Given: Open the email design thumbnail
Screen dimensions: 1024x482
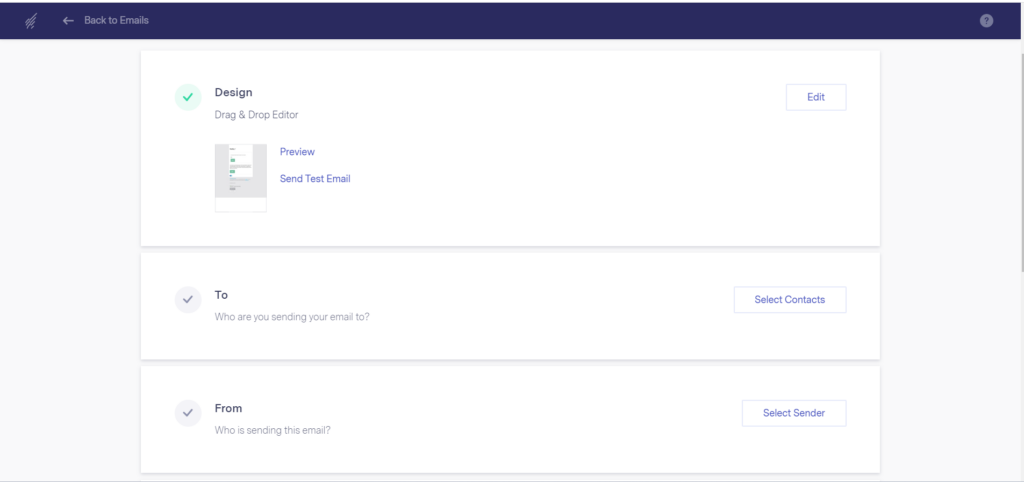Looking at the screenshot, I should pos(241,177).
